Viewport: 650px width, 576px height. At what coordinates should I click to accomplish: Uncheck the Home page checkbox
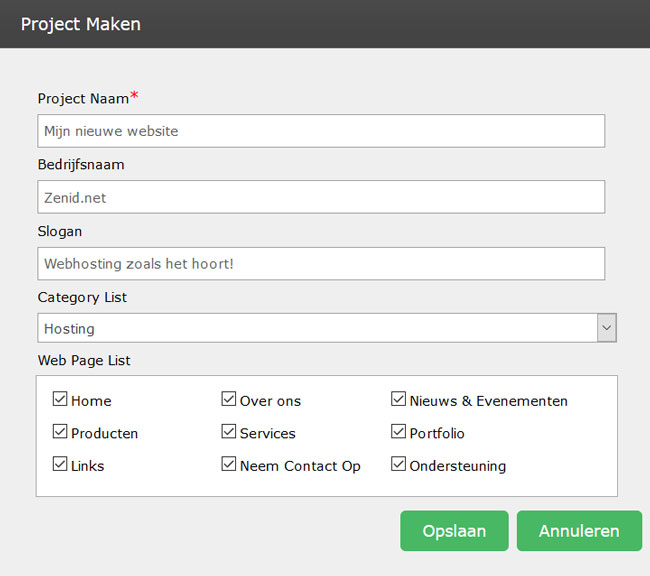pos(60,399)
